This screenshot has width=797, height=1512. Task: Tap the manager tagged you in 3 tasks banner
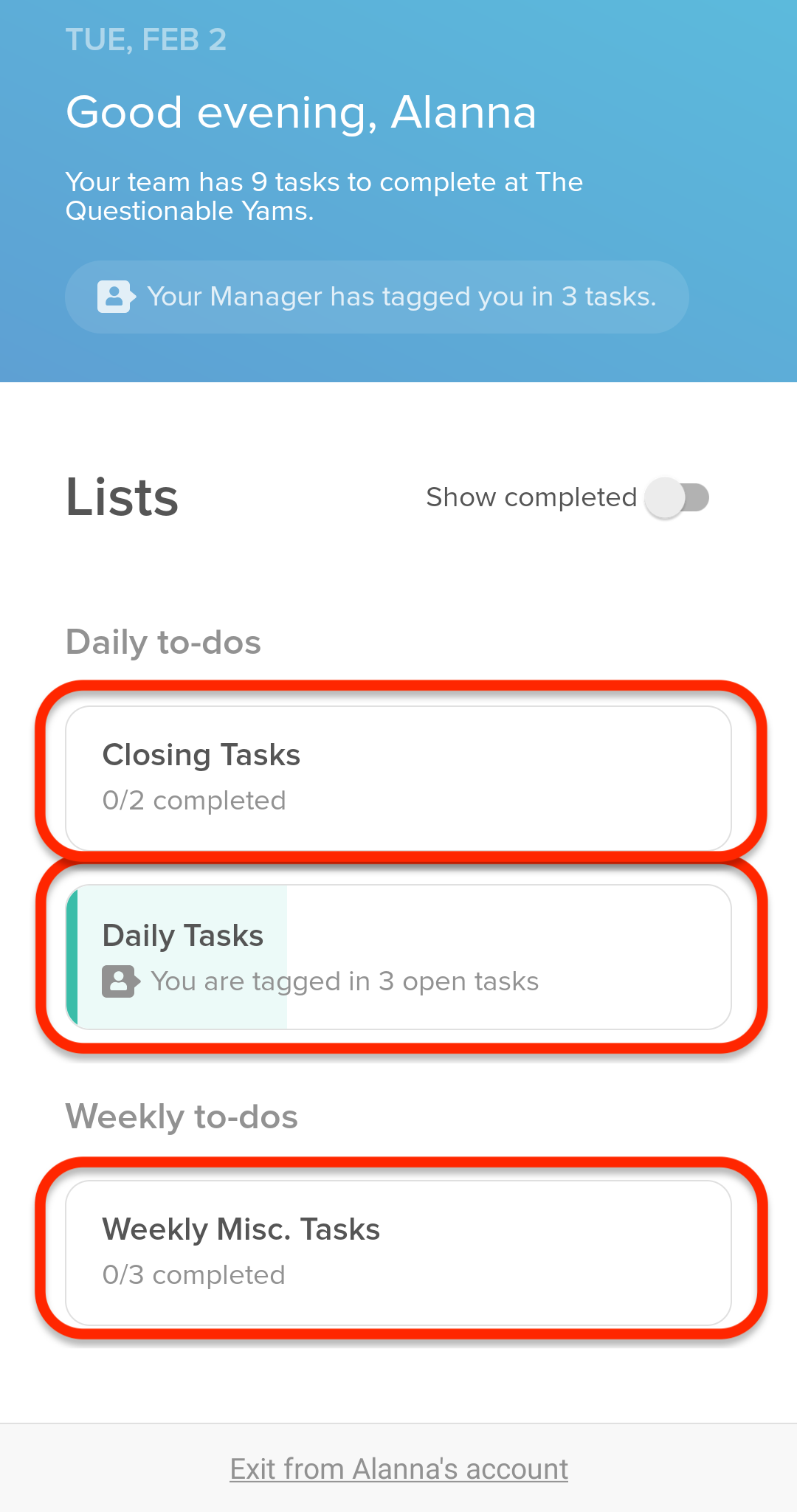pyautogui.click(x=377, y=297)
